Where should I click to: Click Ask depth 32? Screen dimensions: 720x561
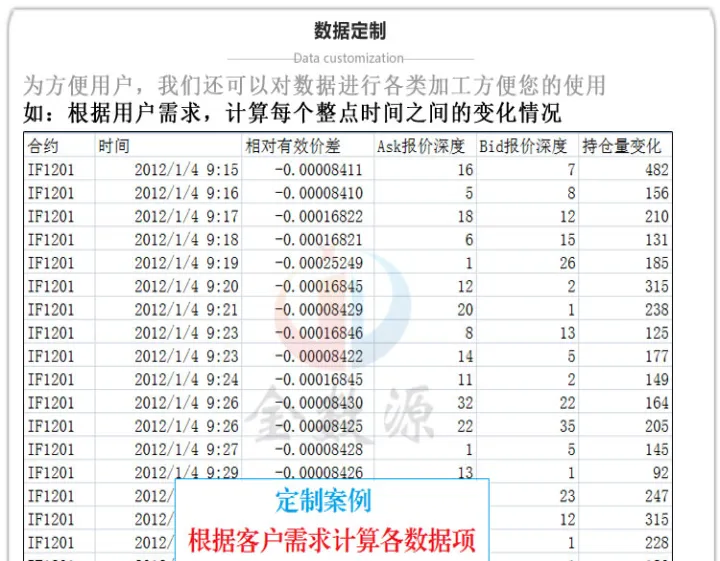(x=465, y=403)
